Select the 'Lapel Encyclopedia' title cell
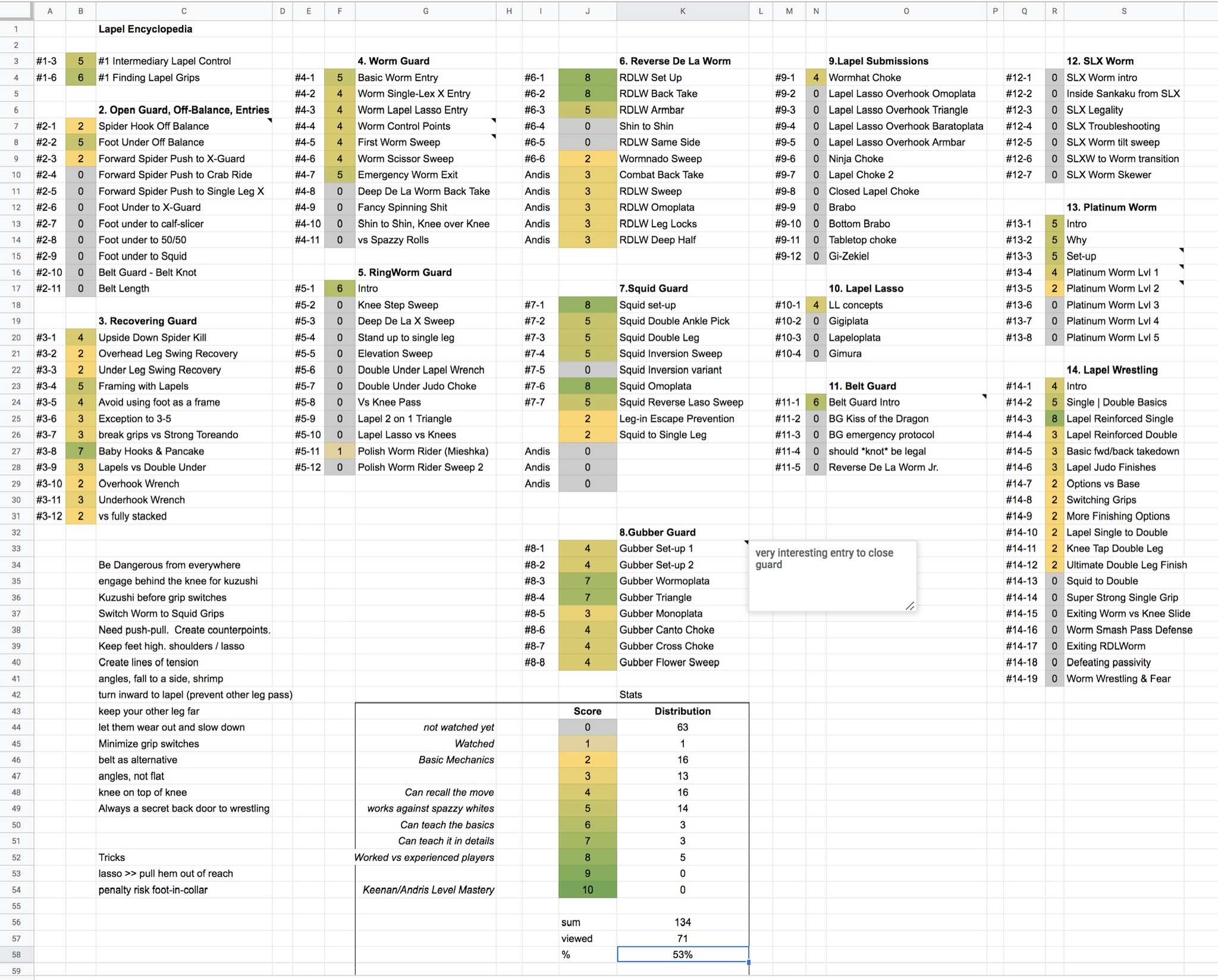This screenshot has width=1218, height=980. pyautogui.click(x=145, y=29)
